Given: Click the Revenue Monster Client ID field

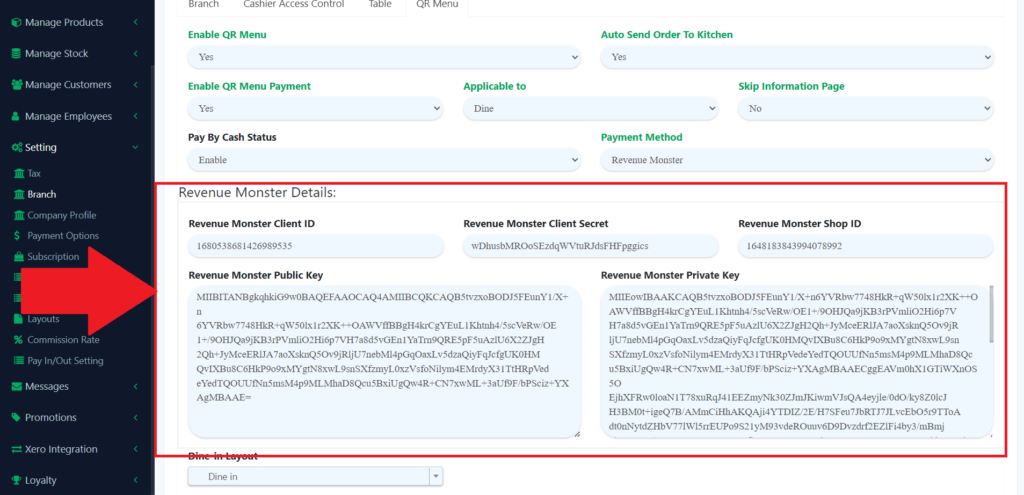Looking at the screenshot, I should pyautogui.click(x=315, y=246).
